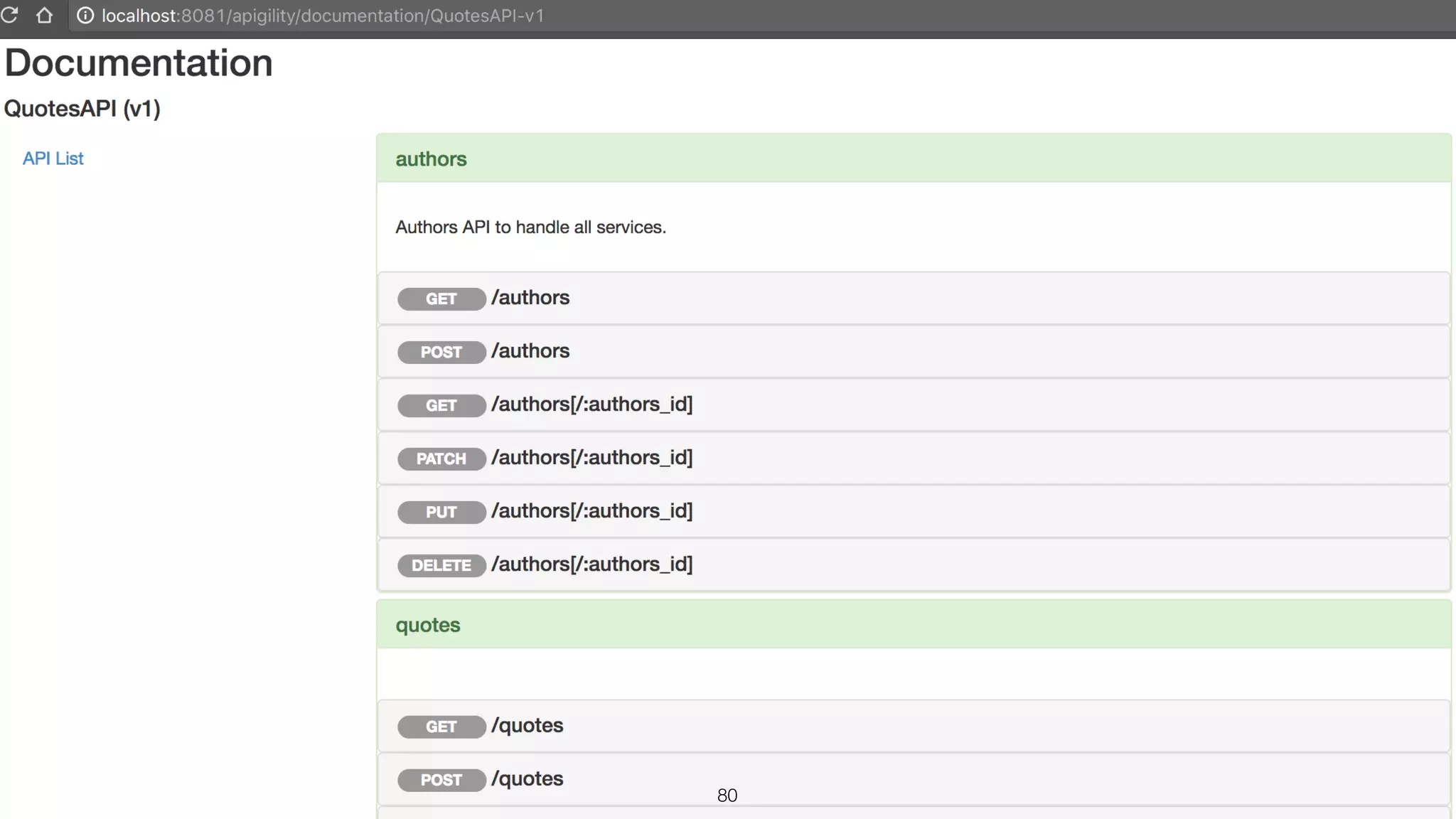Click the PUT method badge
The image size is (1456, 819).
(x=441, y=512)
